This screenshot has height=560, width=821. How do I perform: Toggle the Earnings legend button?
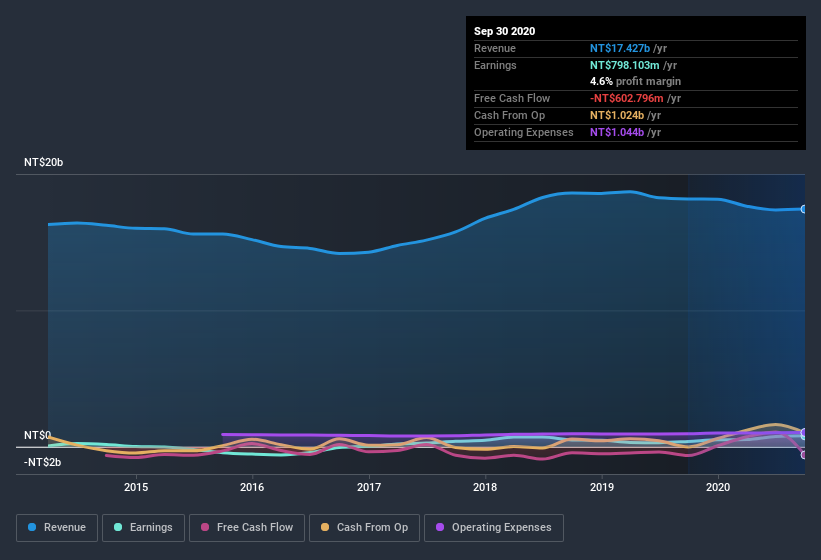coord(143,528)
